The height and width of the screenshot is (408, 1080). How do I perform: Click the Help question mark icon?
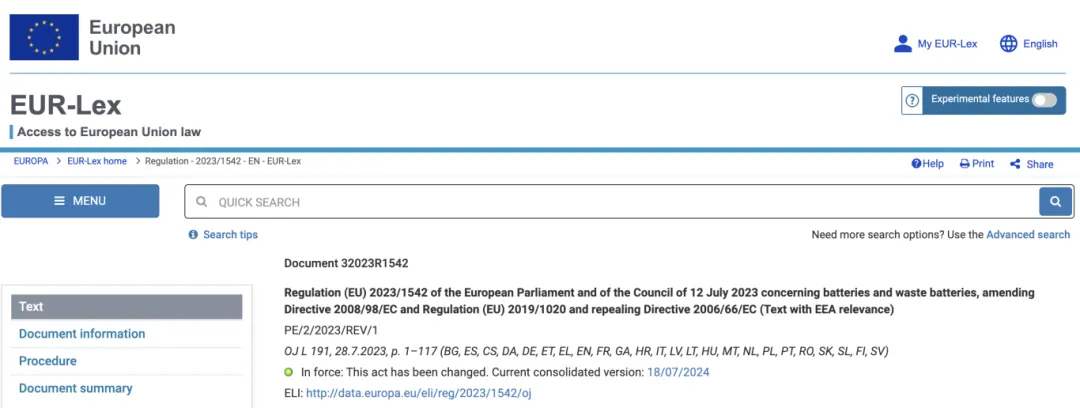click(916, 164)
